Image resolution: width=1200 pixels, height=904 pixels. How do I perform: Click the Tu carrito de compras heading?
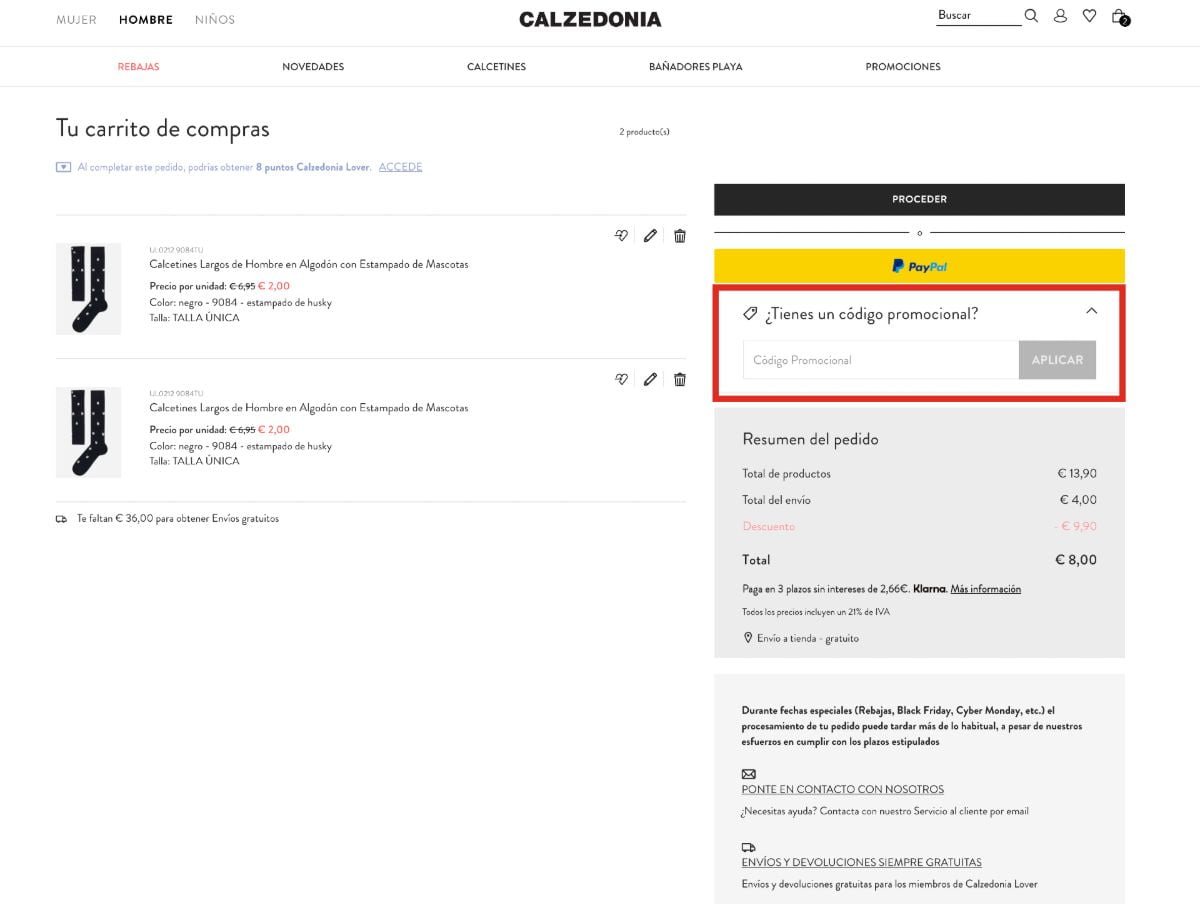(x=163, y=129)
